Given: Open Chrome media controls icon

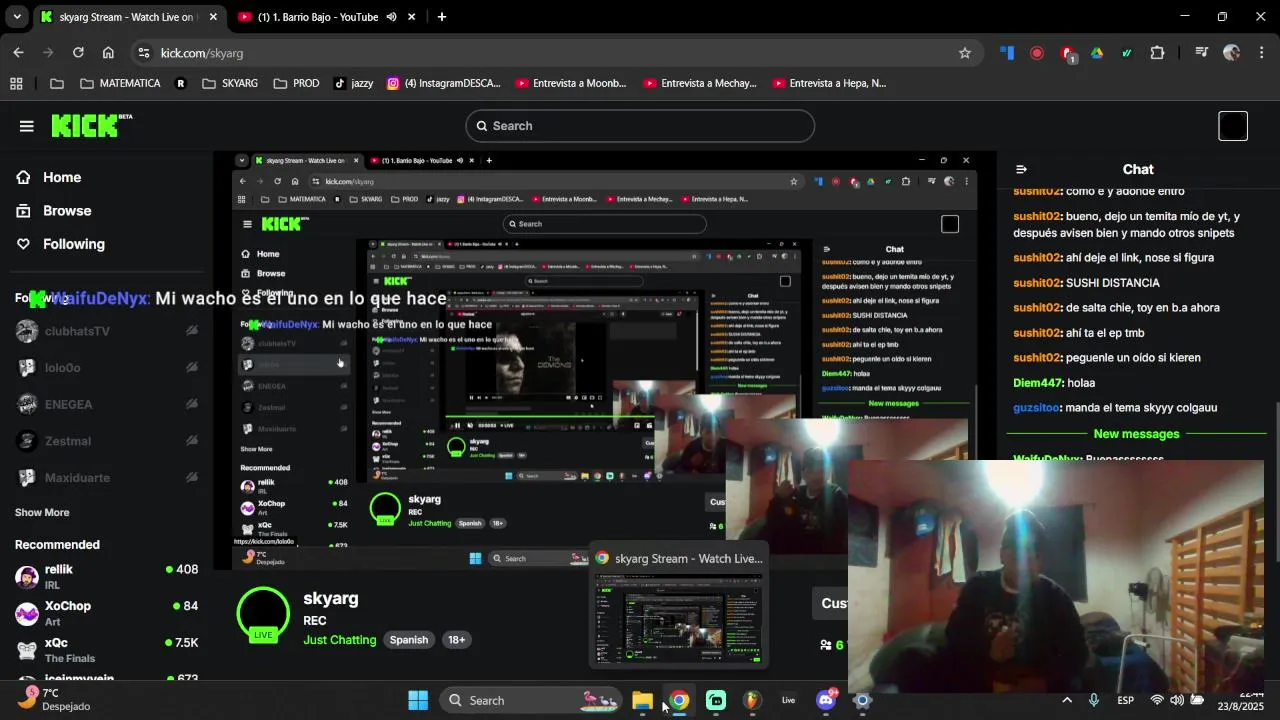Looking at the screenshot, I should click(1201, 53).
